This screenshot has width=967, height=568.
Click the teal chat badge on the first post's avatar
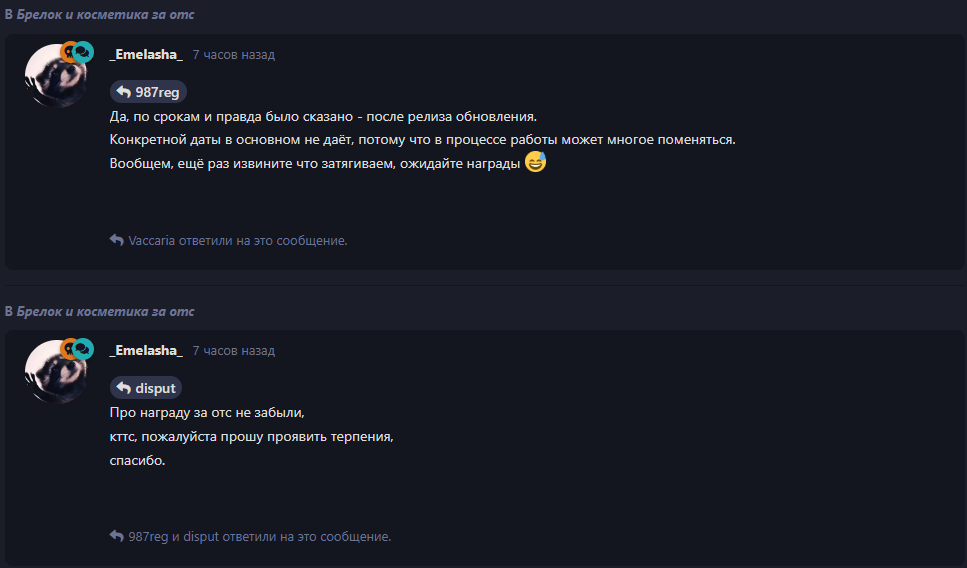[x=83, y=52]
